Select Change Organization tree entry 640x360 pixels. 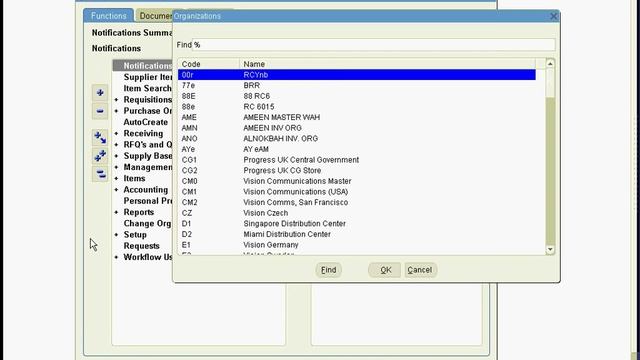coord(147,223)
